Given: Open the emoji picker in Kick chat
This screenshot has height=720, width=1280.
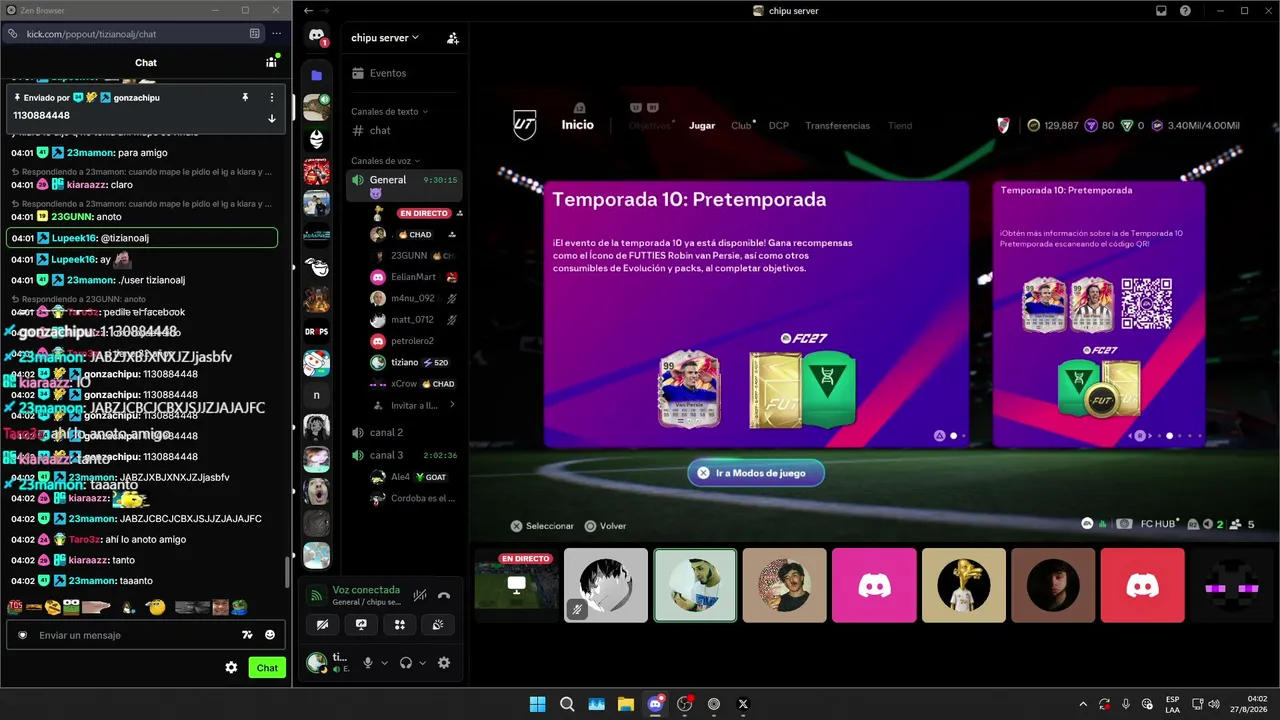Looking at the screenshot, I should coord(270,635).
